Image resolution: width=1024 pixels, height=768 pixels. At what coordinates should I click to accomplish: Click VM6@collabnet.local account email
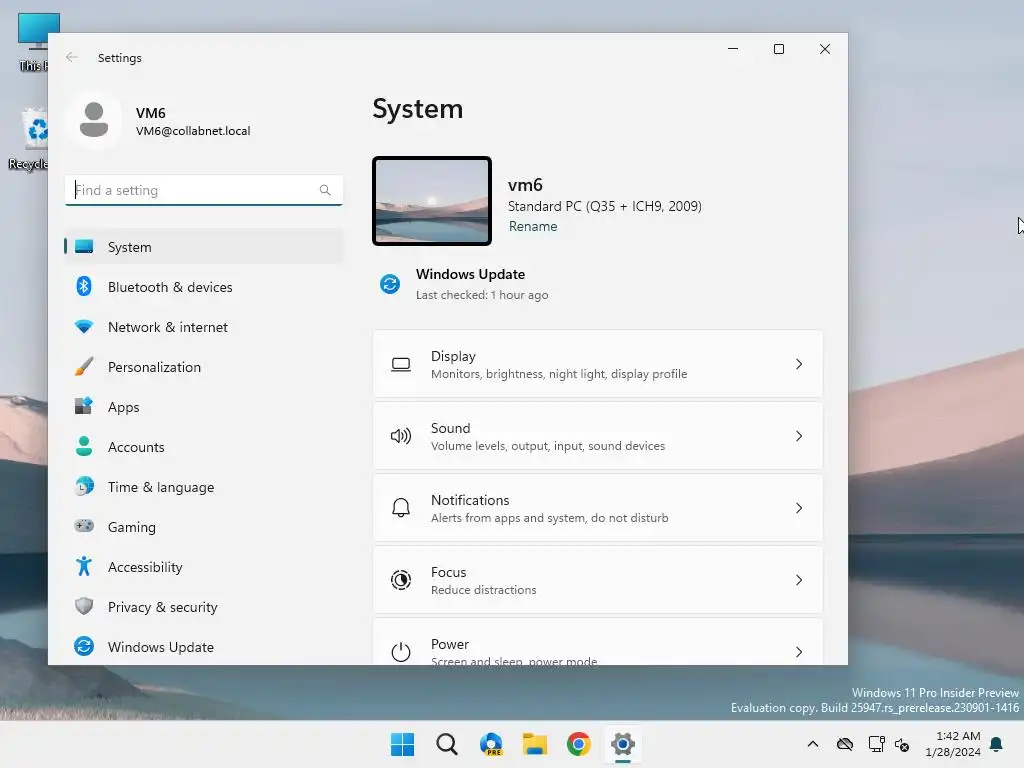pos(193,131)
